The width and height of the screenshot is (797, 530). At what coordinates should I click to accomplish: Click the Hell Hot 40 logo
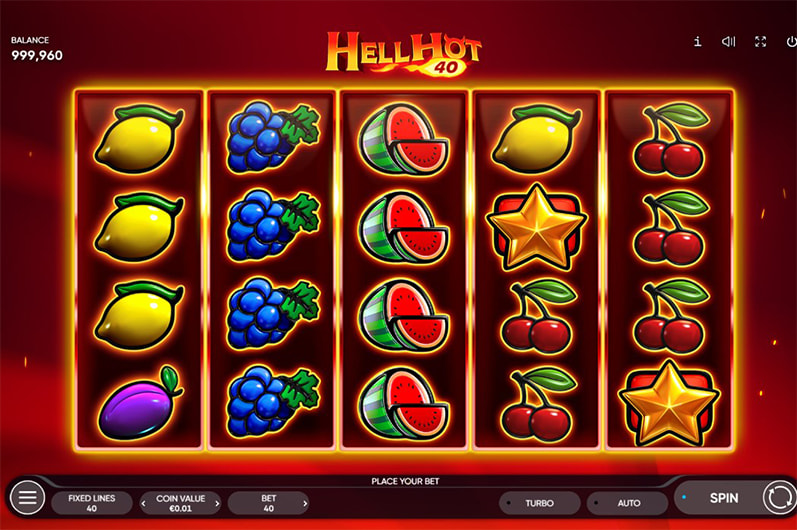click(403, 54)
